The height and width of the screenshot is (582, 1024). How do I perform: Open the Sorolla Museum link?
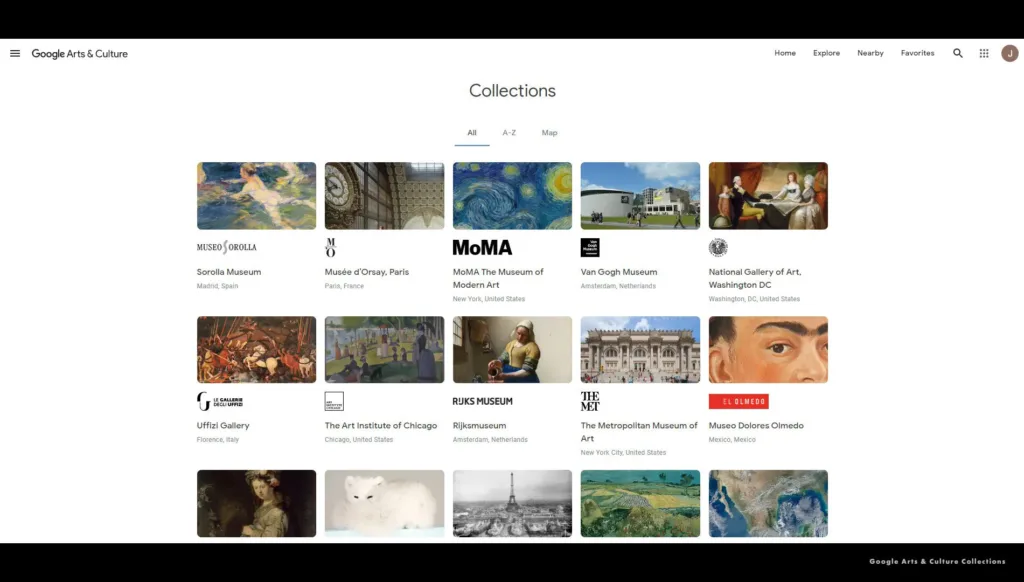click(x=229, y=272)
